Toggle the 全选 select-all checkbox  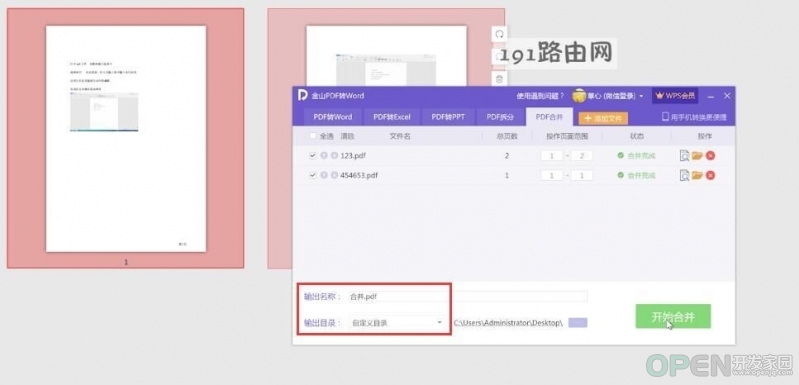click(312, 136)
